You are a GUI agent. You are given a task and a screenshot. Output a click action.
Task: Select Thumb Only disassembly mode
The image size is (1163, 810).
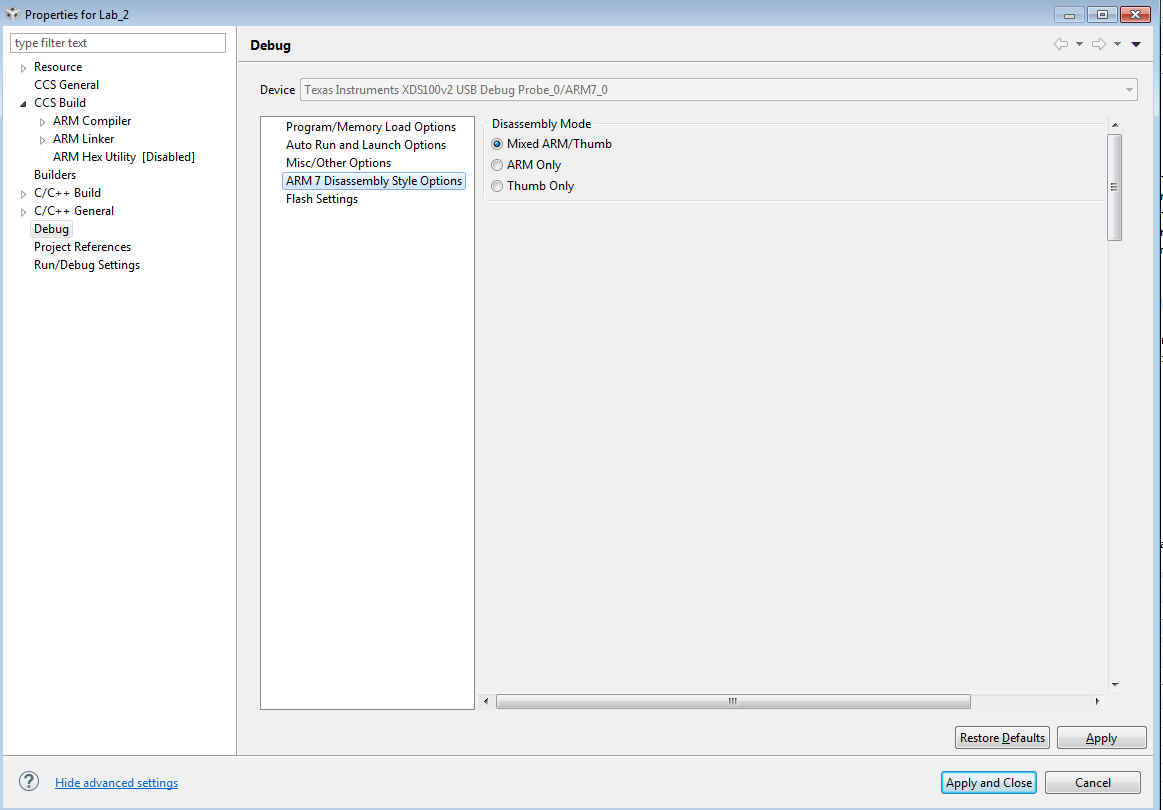(x=497, y=186)
